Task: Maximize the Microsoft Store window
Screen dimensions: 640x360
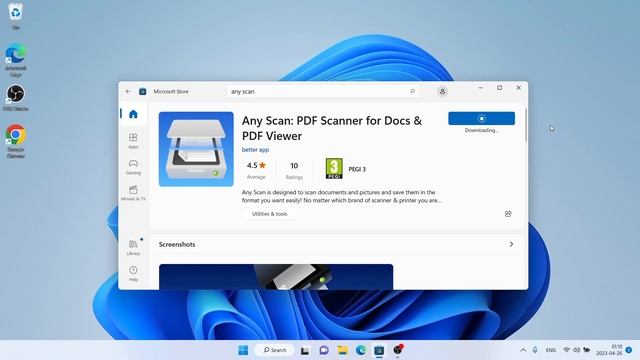Action: (500, 88)
